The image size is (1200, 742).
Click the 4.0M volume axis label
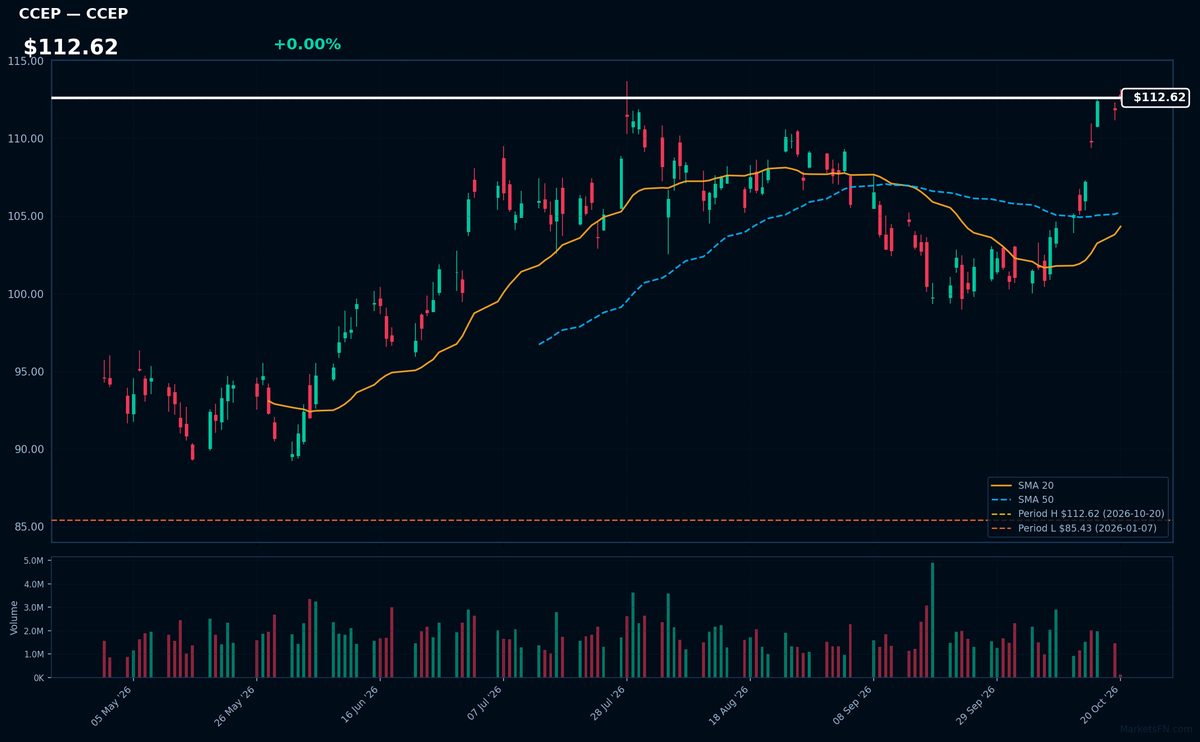pos(33,584)
